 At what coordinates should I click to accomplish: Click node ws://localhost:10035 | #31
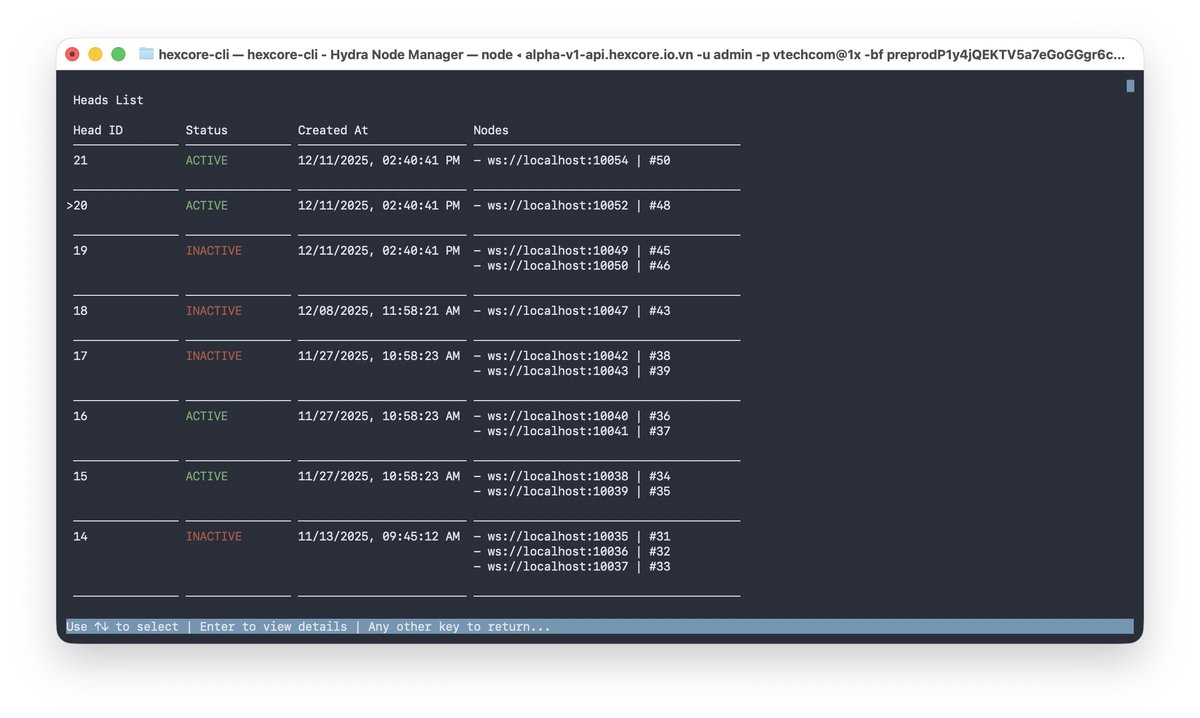coord(572,537)
